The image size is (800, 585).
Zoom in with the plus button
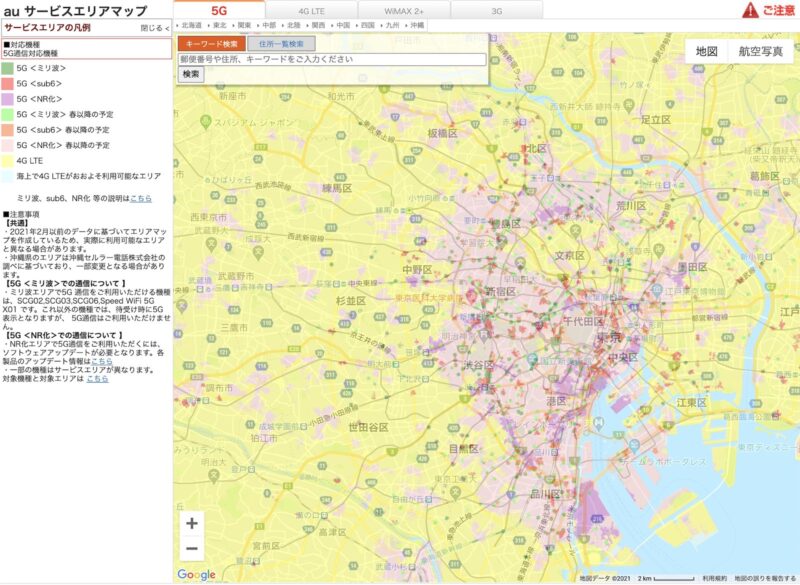click(x=192, y=523)
